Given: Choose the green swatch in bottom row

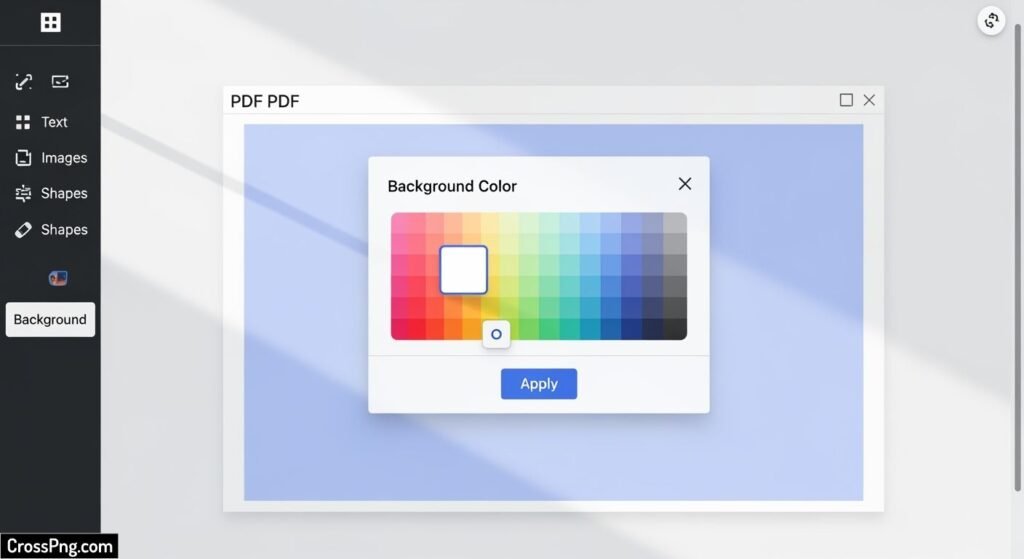Looking at the screenshot, I should [x=549, y=329].
